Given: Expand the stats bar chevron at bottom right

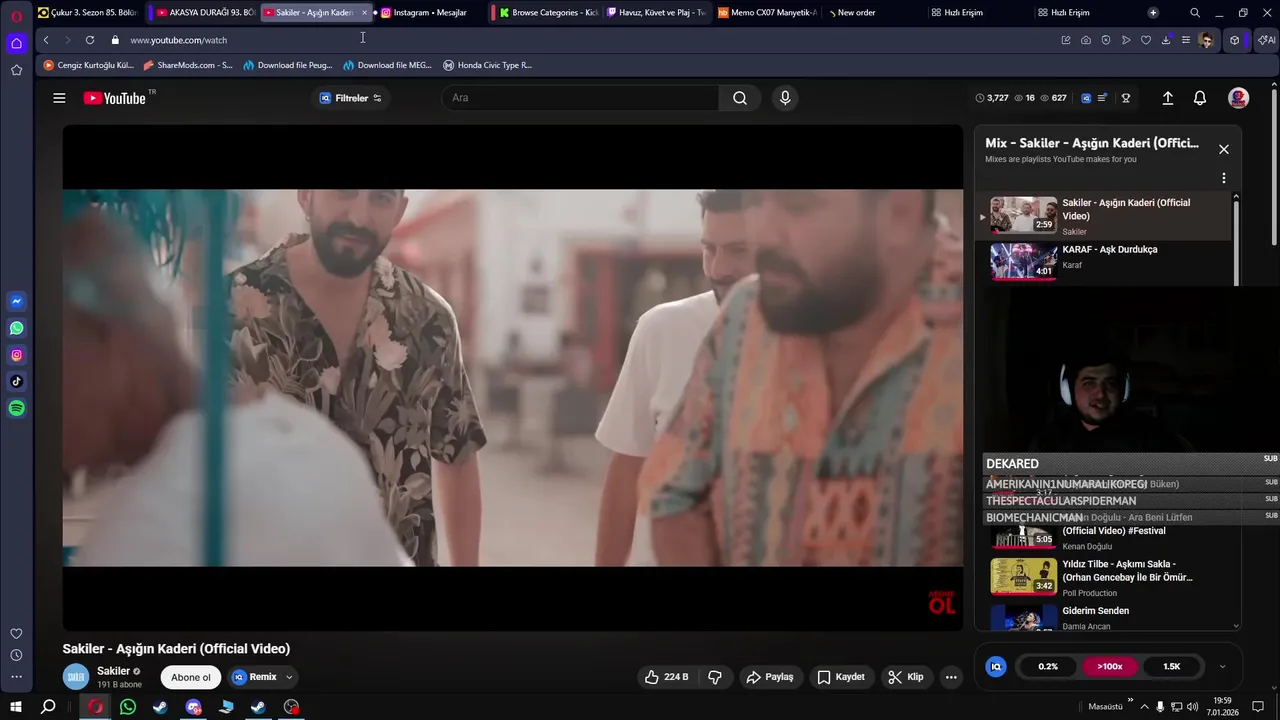Looking at the screenshot, I should (x=1222, y=666).
